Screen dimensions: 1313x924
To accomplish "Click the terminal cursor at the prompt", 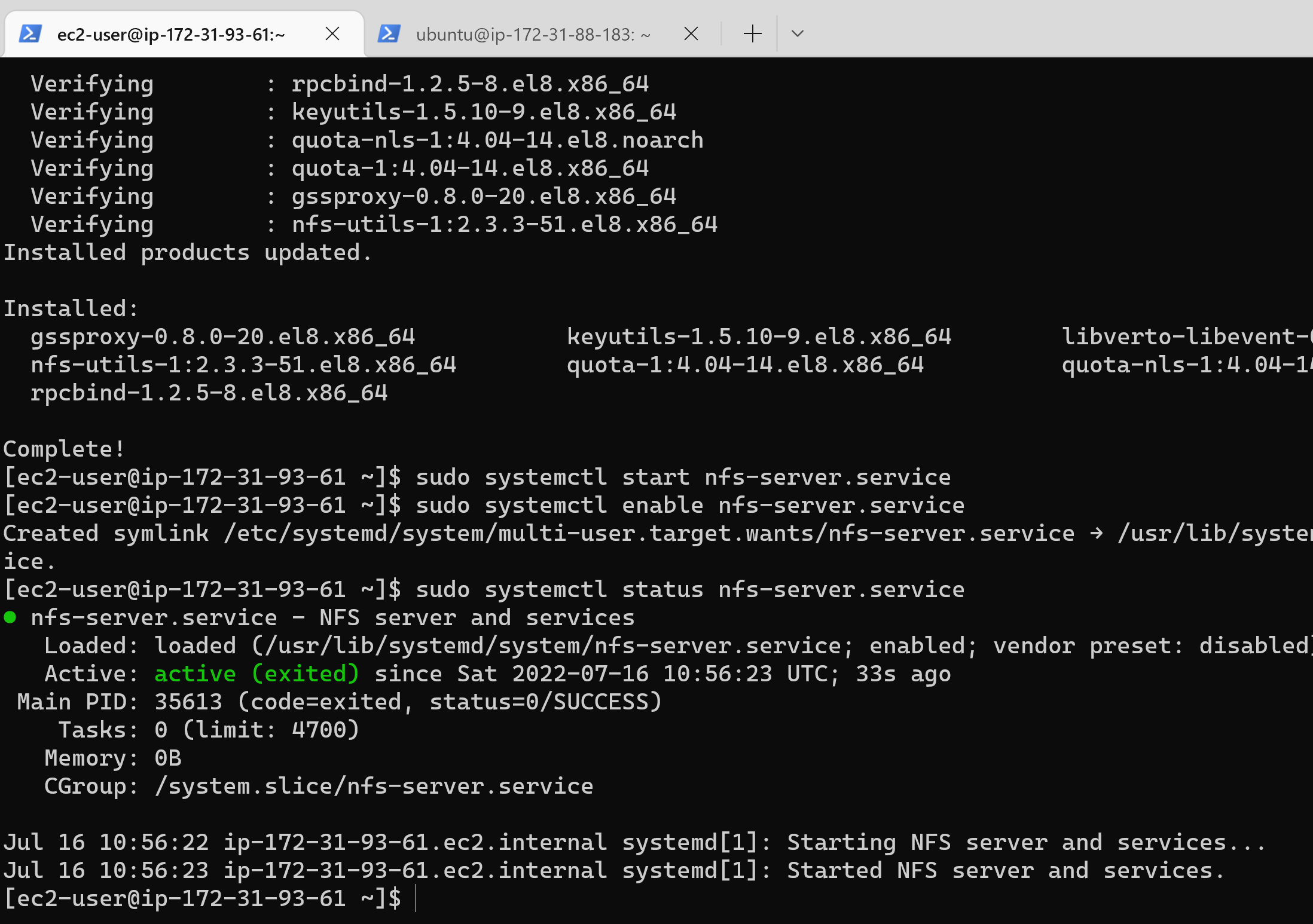I will click(x=416, y=898).
